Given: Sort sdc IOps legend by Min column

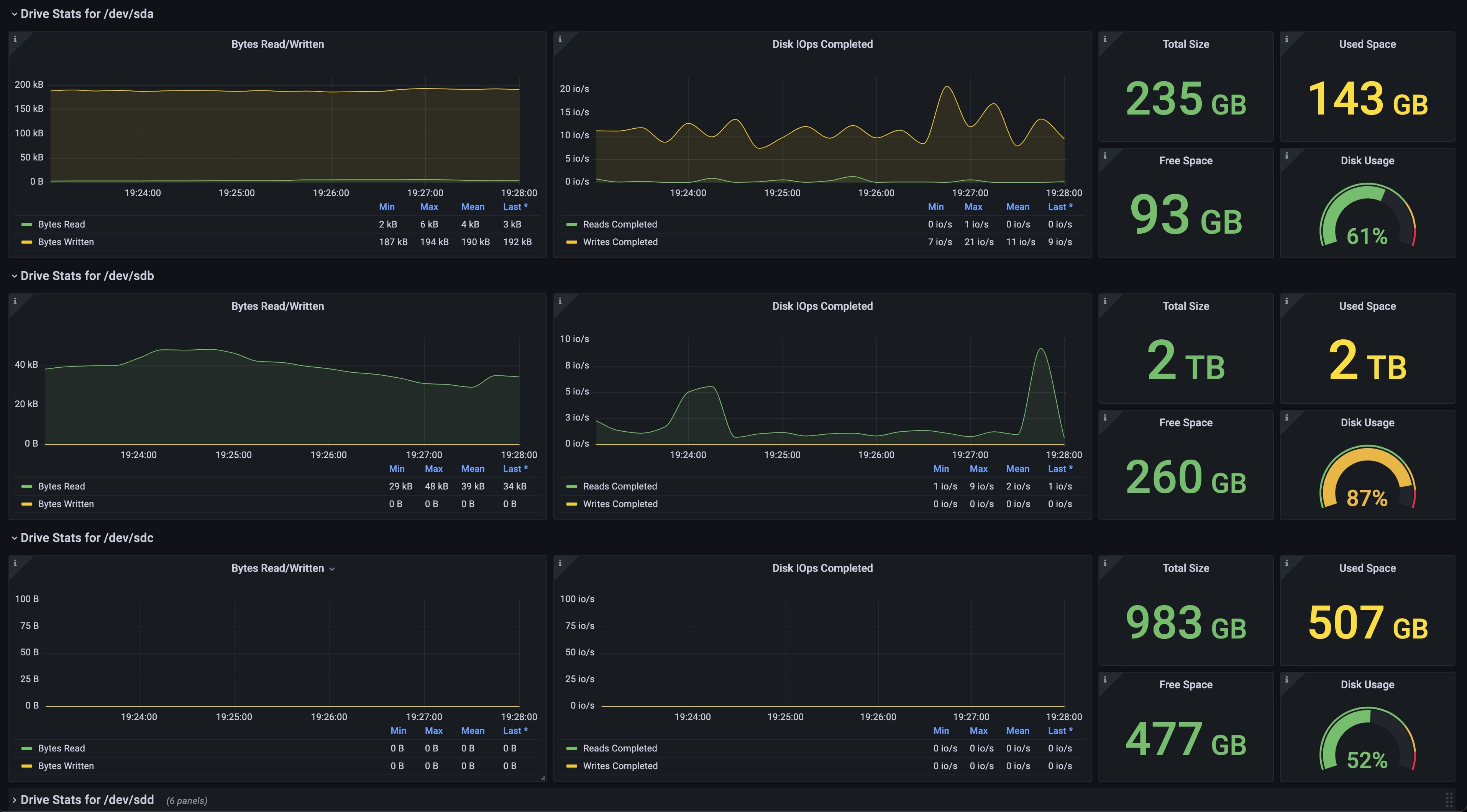Looking at the screenshot, I should click(941, 731).
